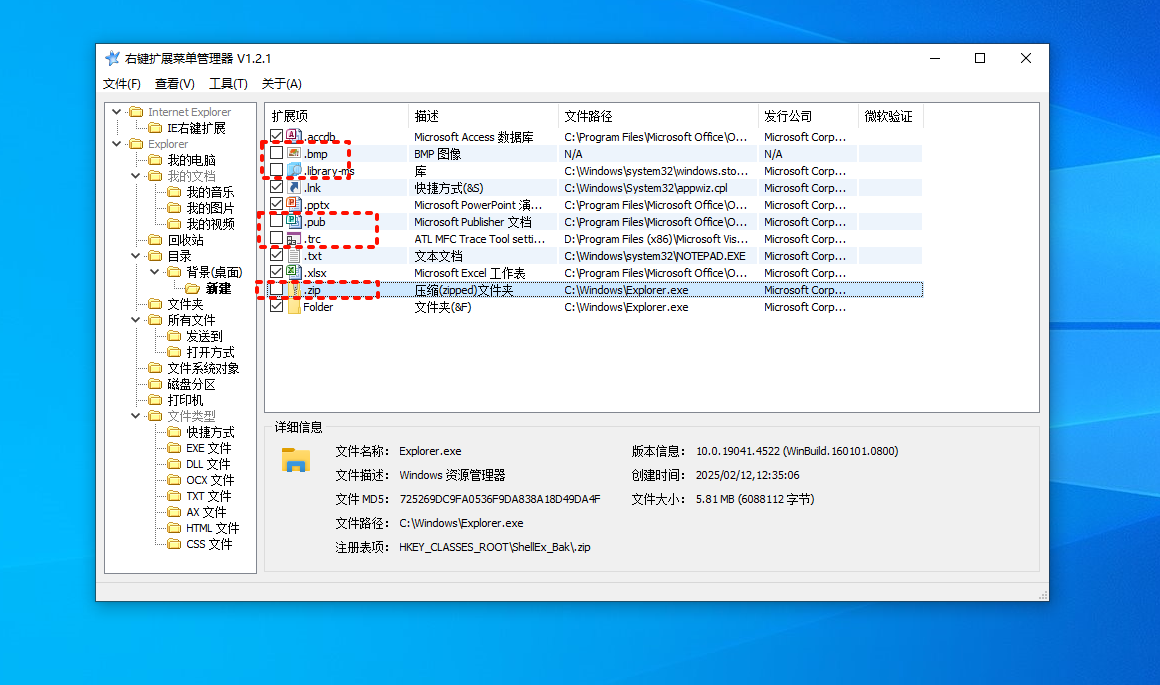Screen dimensions: 1160x685
Task: Click the Publisher icon beside .pub
Action: coord(291,221)
